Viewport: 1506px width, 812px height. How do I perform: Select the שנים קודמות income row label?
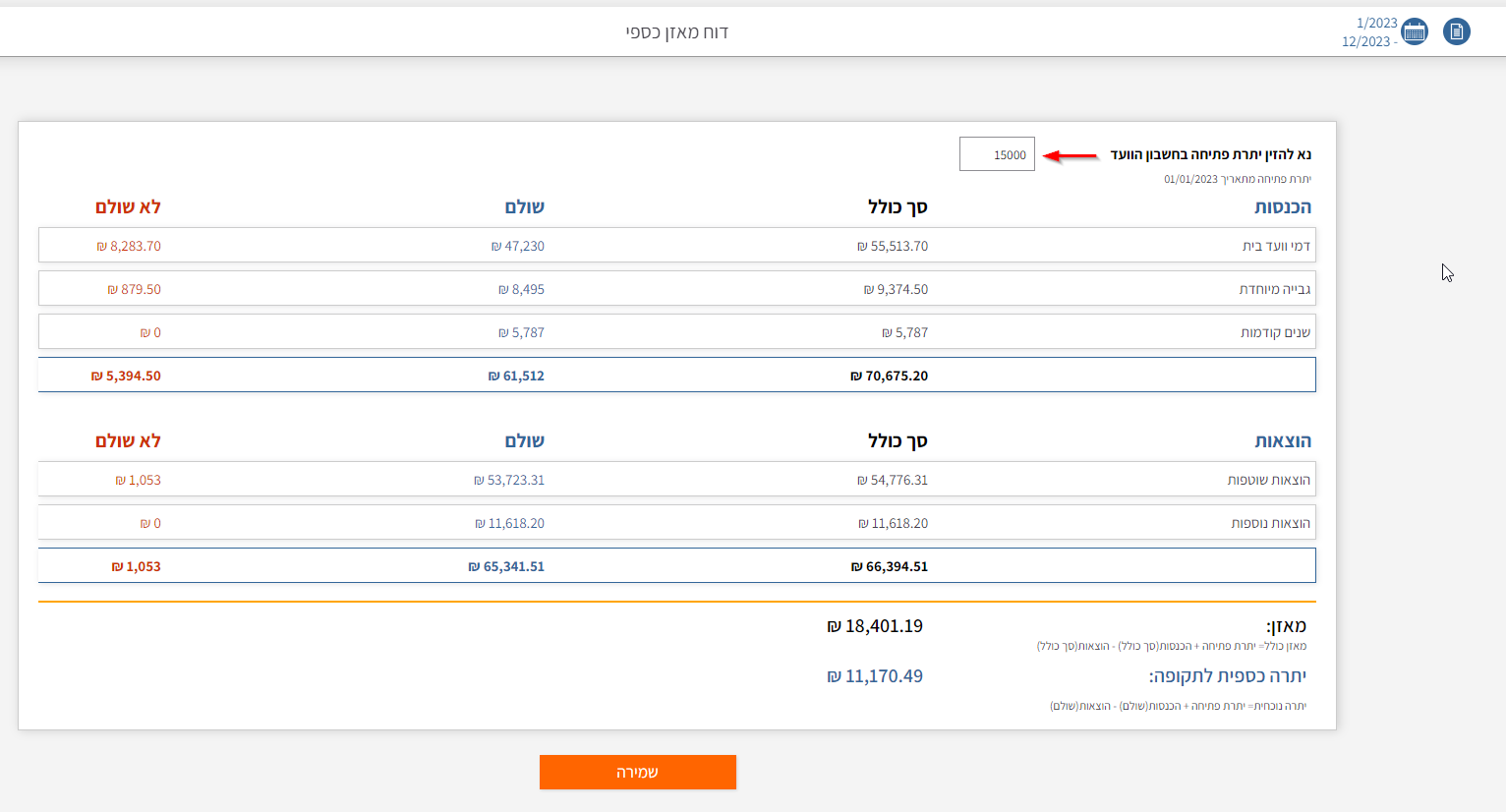point(1275,332)
